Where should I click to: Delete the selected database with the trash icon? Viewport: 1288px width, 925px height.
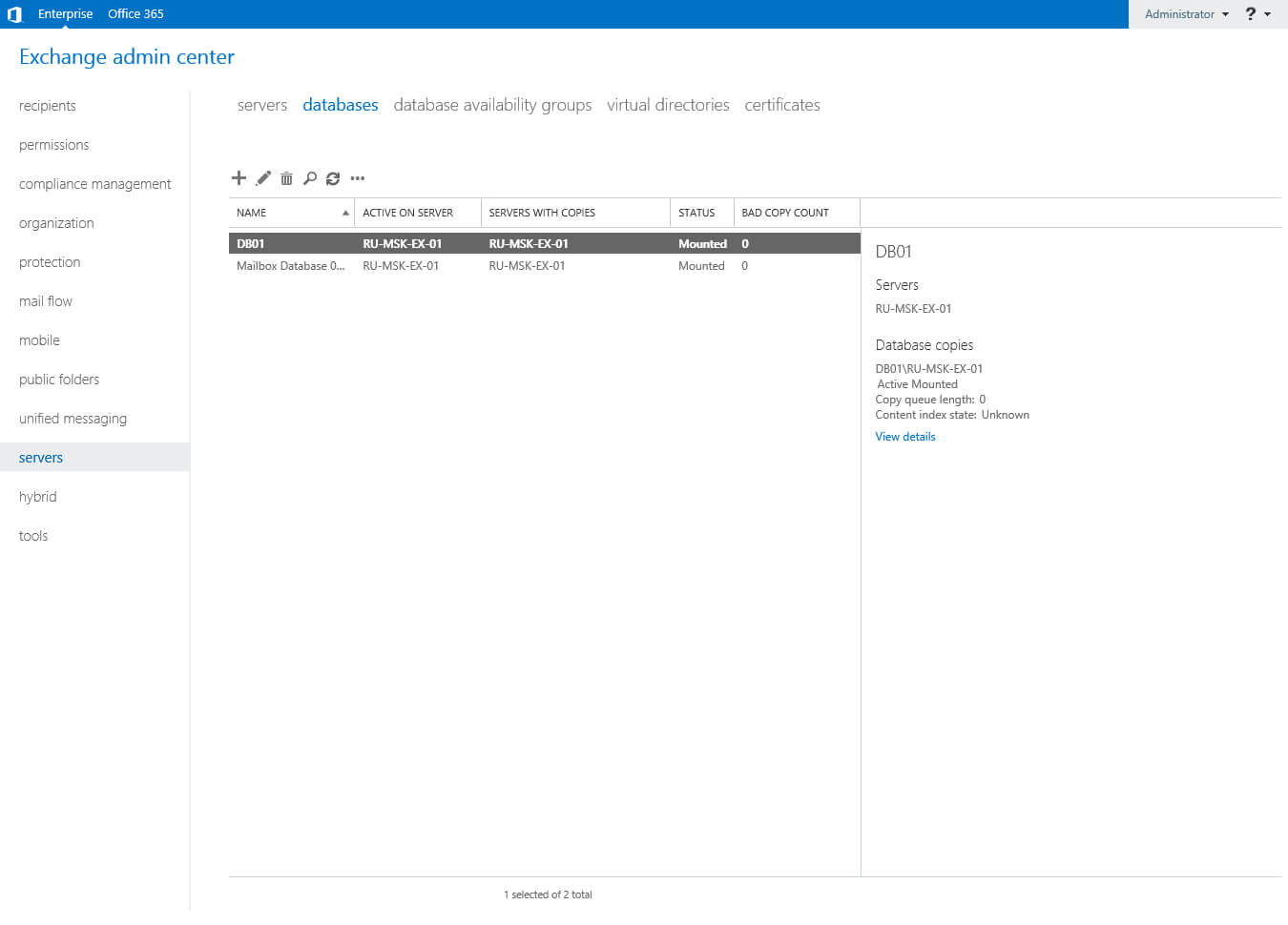[x=286, y=178]
